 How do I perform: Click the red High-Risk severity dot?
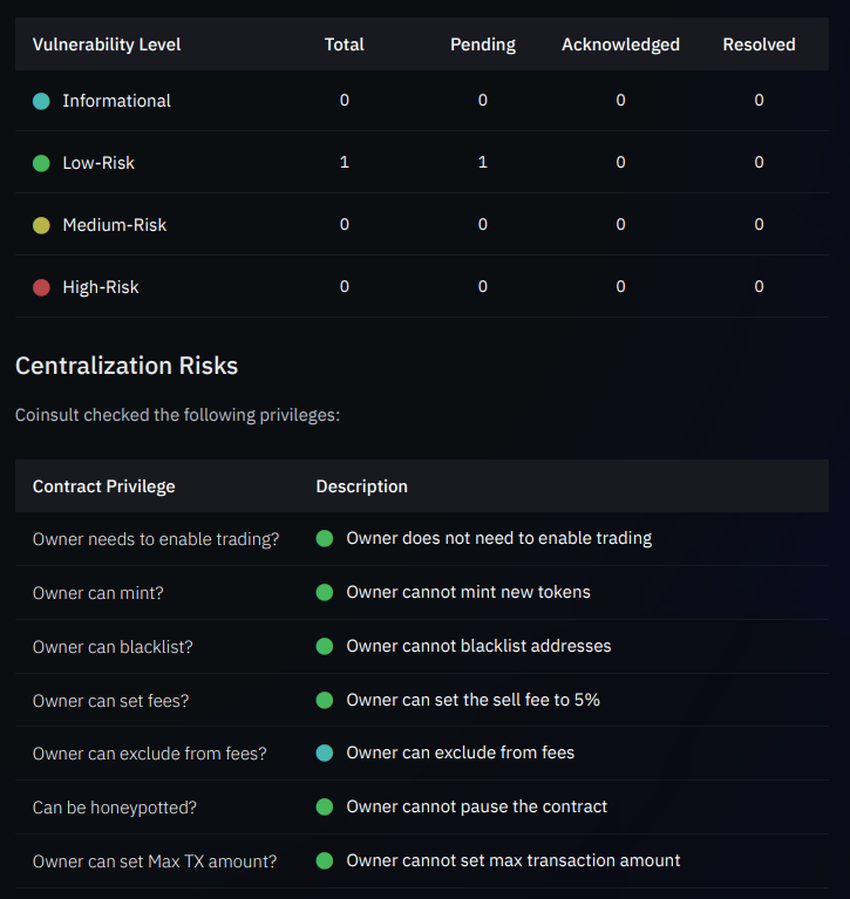pyautogui.click(x=41, y=287)
